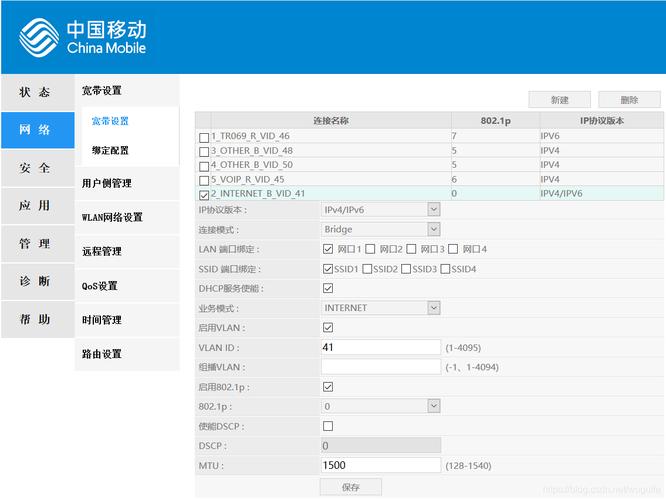Click the disabled DSCP value field
Viewport: 666px width, 500px height.
(x=381, y=446)
